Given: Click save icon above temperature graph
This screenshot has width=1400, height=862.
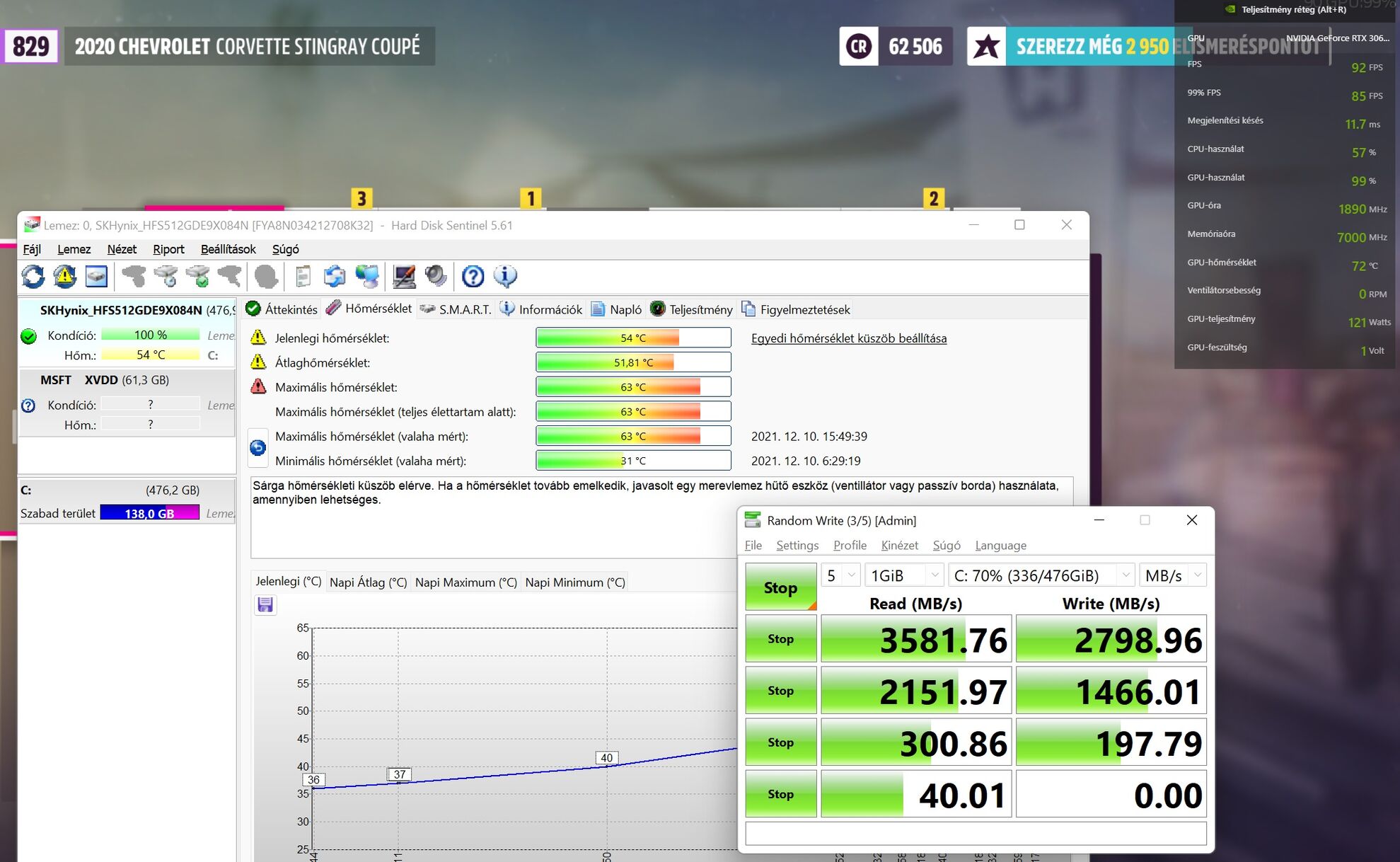Looking at the screenshot, I should [265, 604].
